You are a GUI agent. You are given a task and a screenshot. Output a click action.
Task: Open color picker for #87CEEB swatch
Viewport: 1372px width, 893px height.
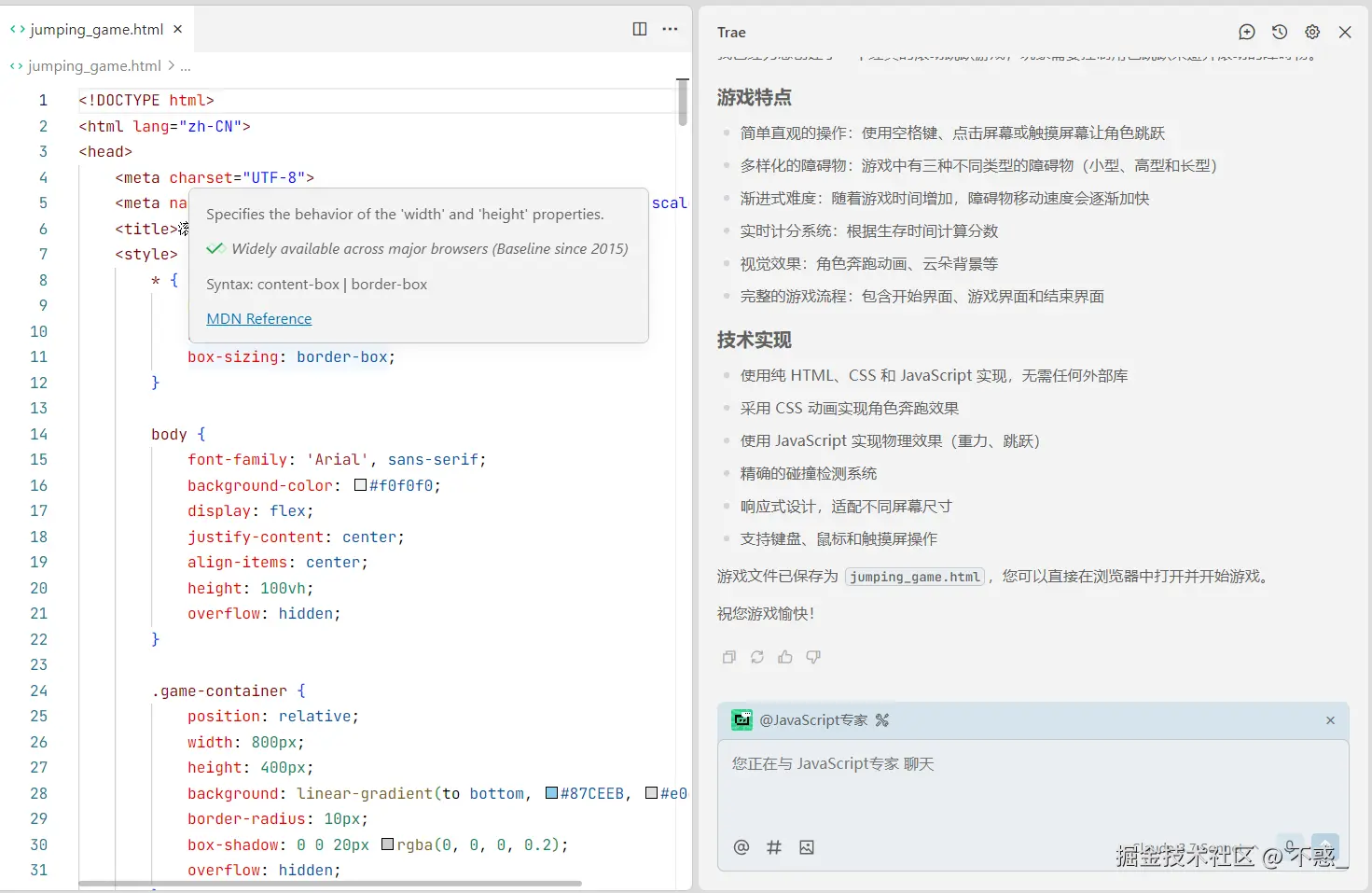(551, 793)
